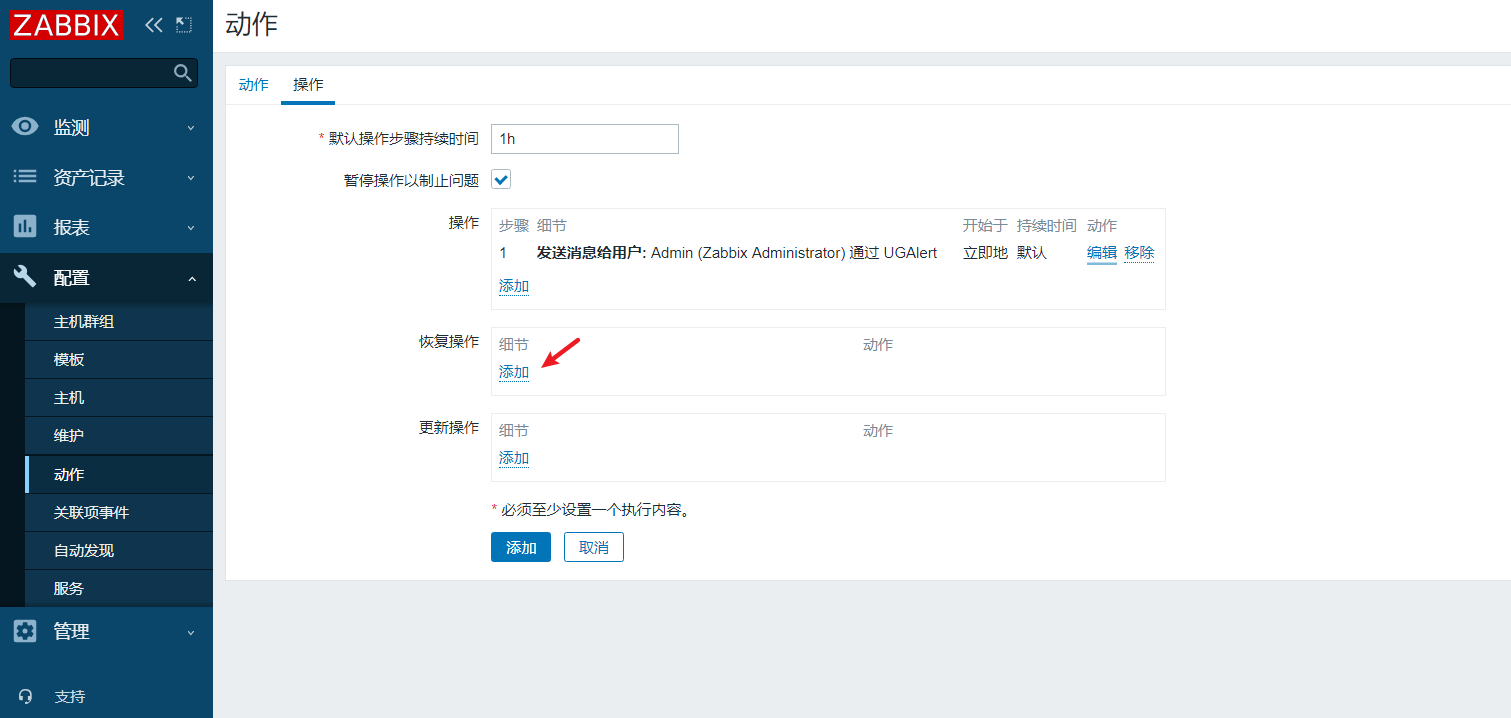This screenshot has width=1511, height=718.
Task: Click 添加 link under 操作
Action: point(514,286)
